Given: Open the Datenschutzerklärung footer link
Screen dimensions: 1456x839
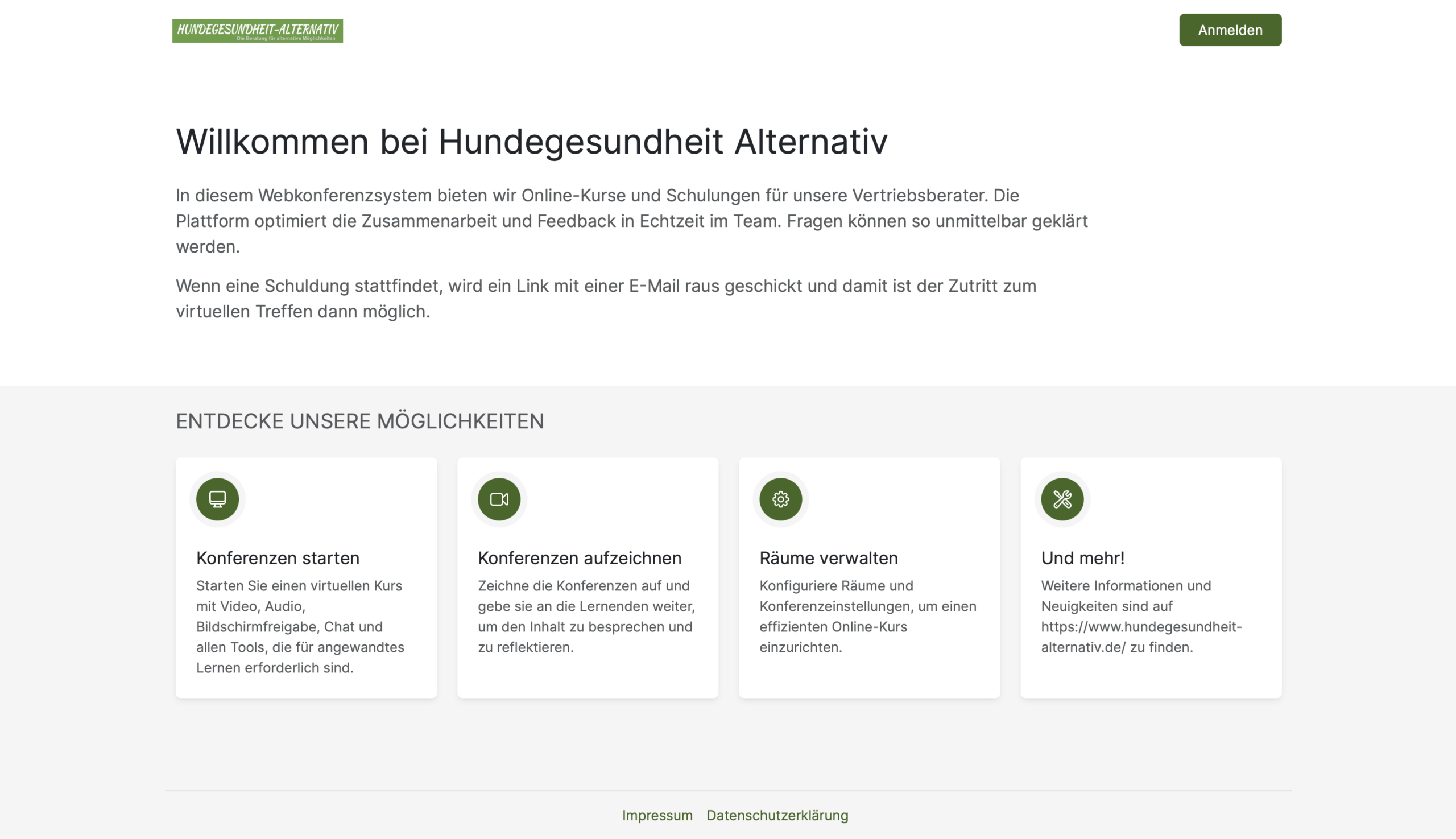Looking at the screenshot, I should [777, 815].
